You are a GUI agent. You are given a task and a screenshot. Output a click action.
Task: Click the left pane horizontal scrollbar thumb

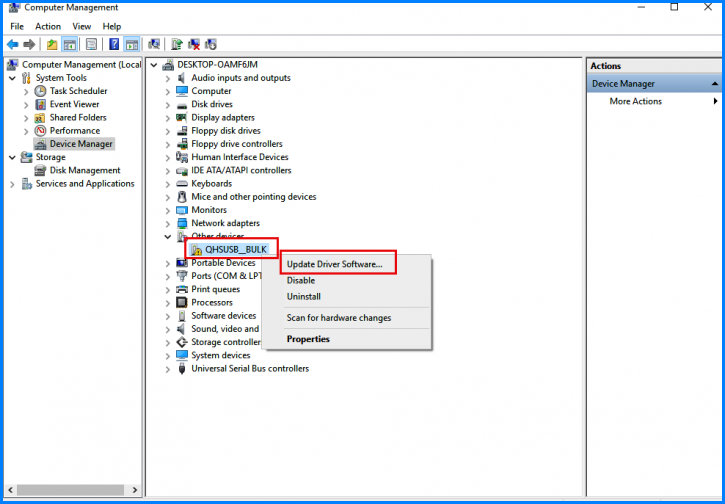[x=70, y=490]
